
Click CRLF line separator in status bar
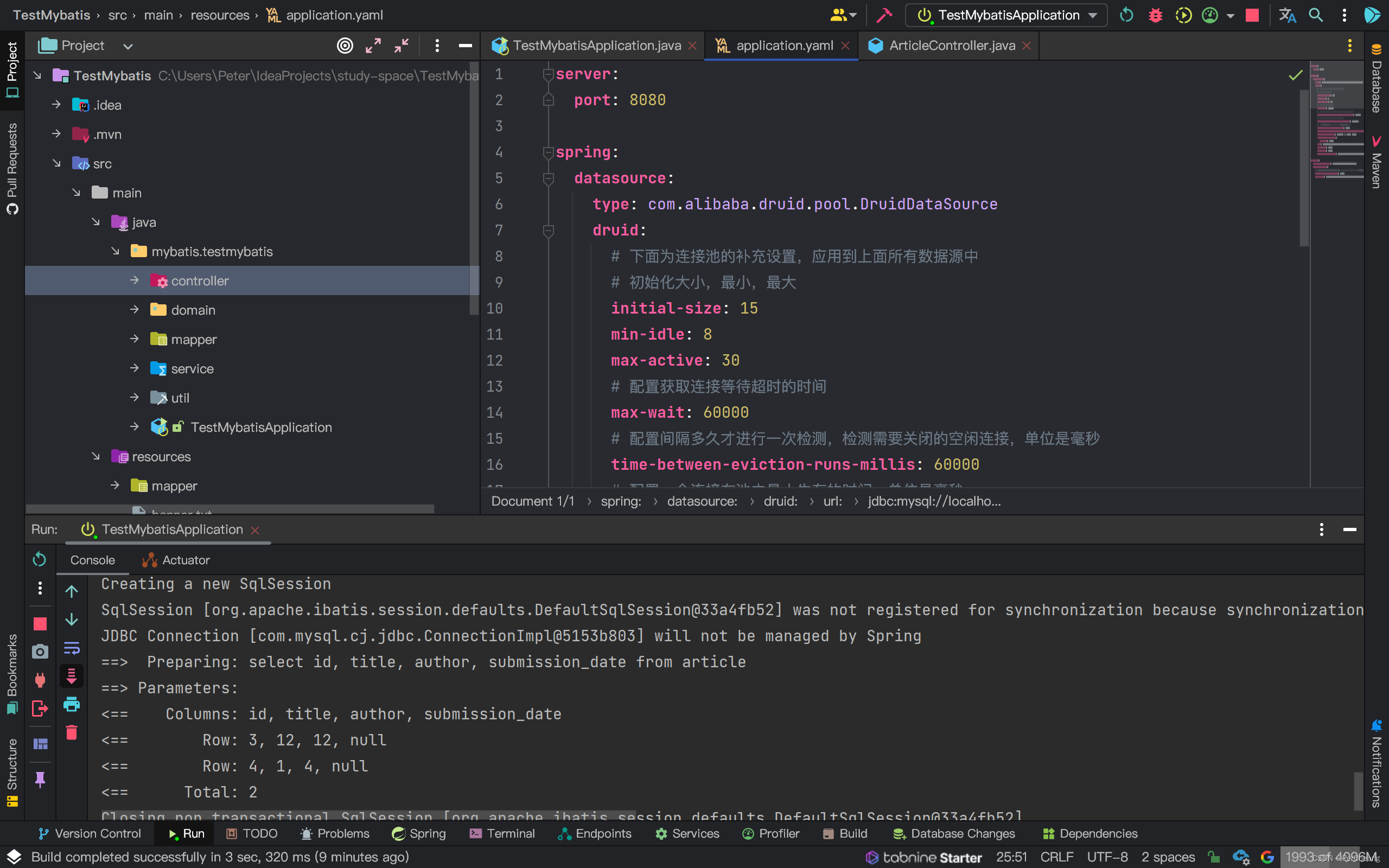click(x=1057, y=857)
